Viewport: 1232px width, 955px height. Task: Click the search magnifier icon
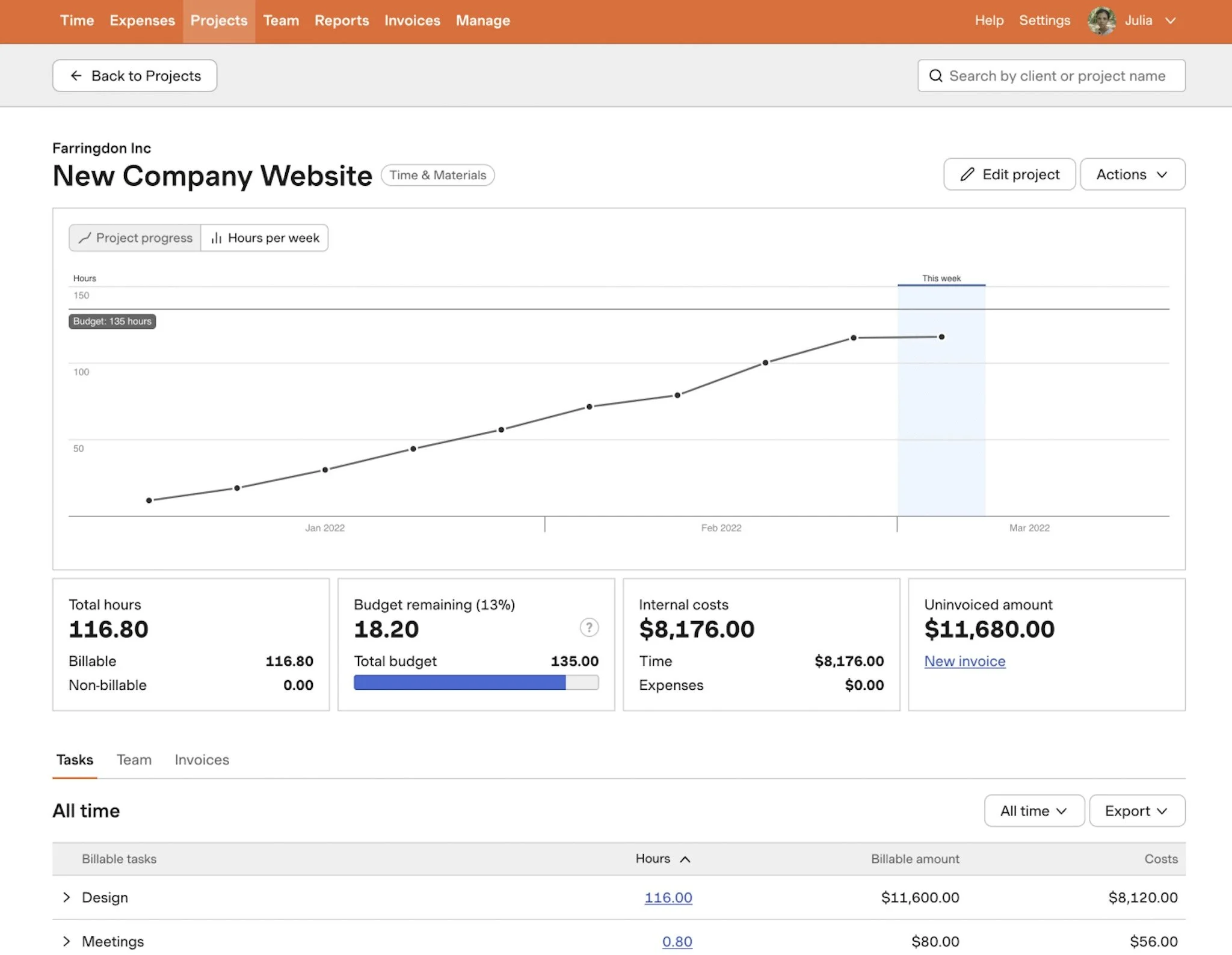(936, 76)
